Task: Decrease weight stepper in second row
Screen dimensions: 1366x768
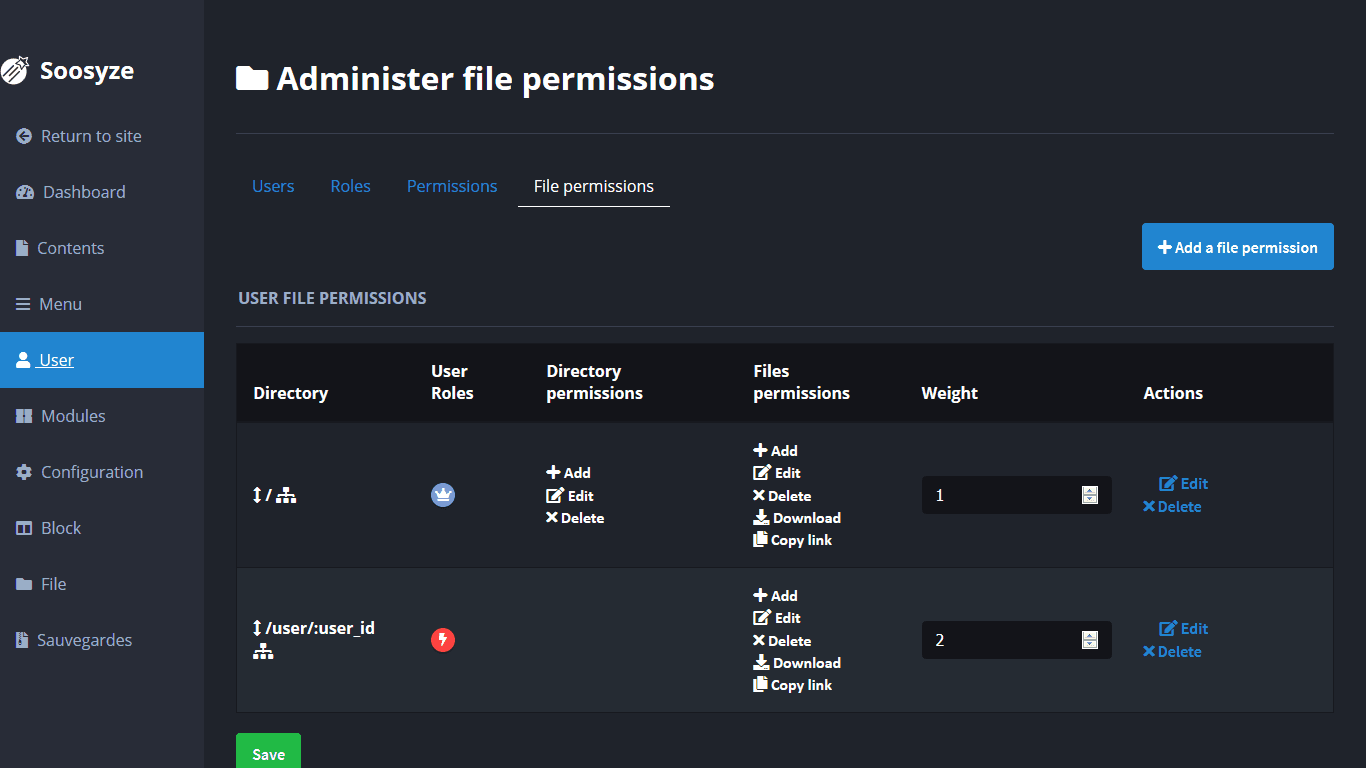Action: (1090, 645)
